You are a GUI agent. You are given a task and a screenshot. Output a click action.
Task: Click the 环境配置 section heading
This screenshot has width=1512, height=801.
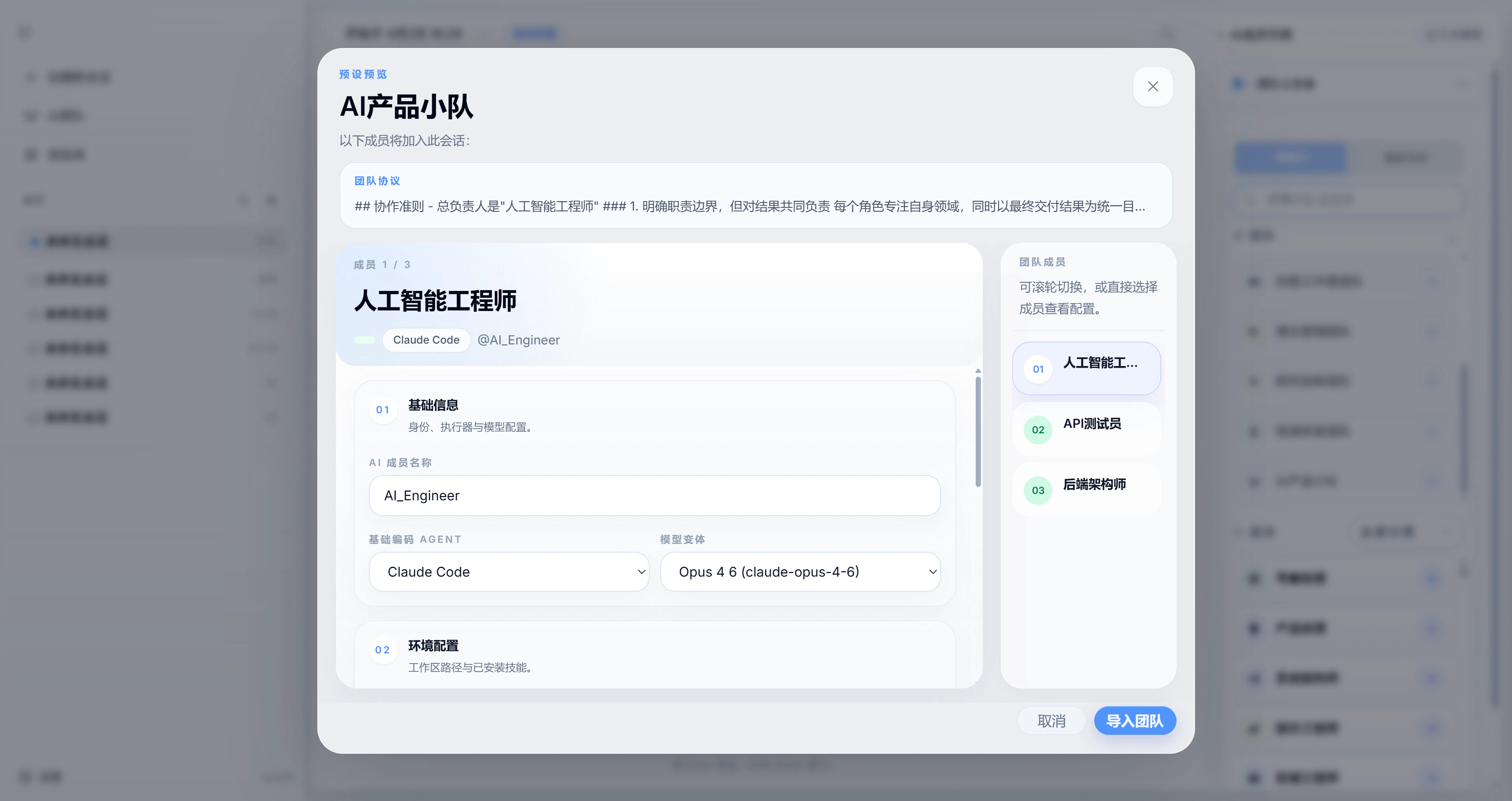coord(433,646)
